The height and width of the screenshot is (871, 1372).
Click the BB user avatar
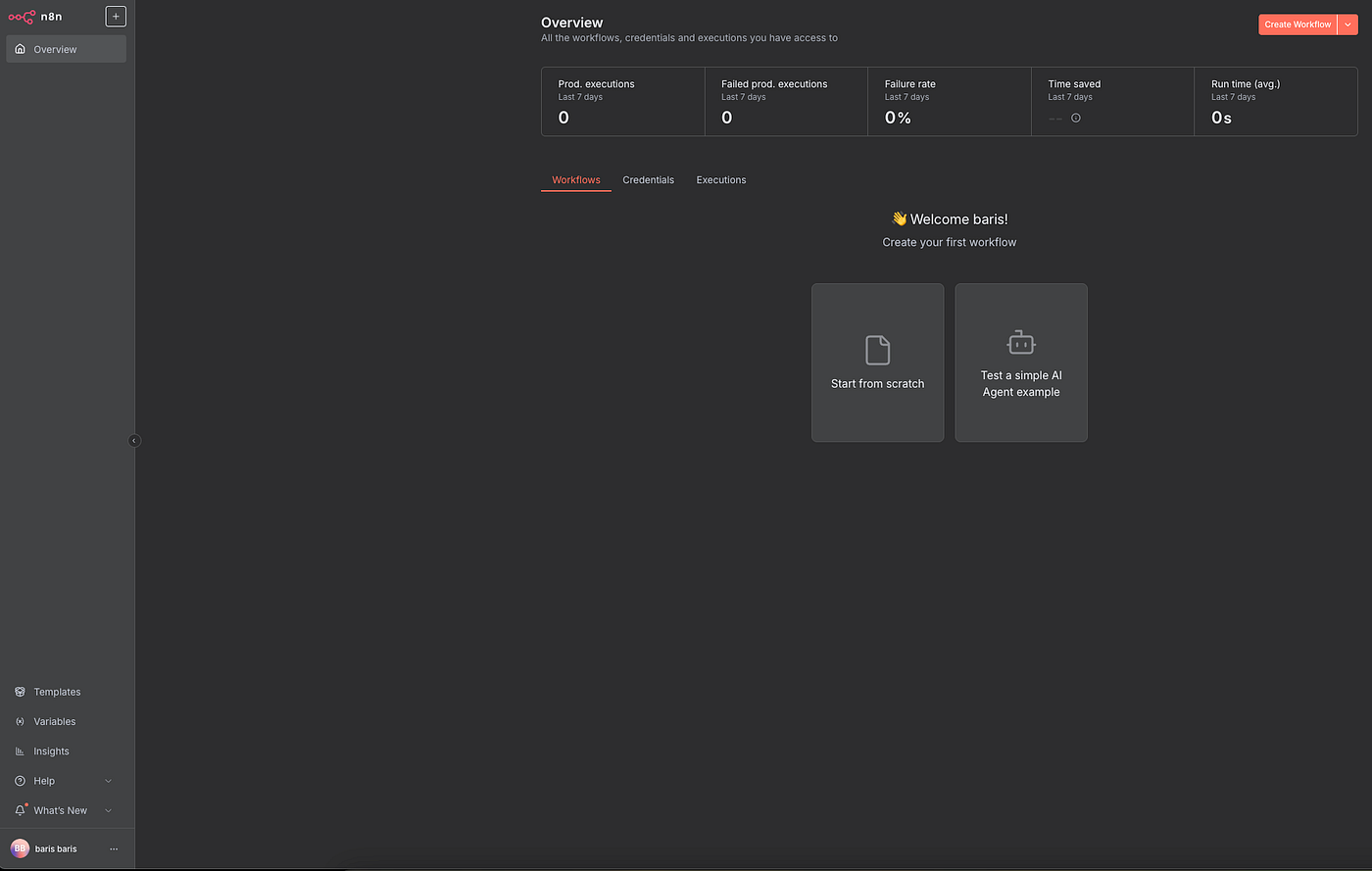point(20,848)
